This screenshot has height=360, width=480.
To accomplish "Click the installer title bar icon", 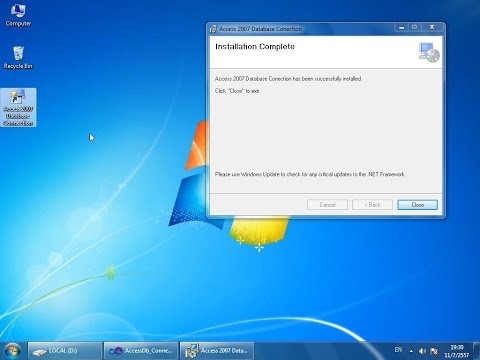I will pos(213,29).
